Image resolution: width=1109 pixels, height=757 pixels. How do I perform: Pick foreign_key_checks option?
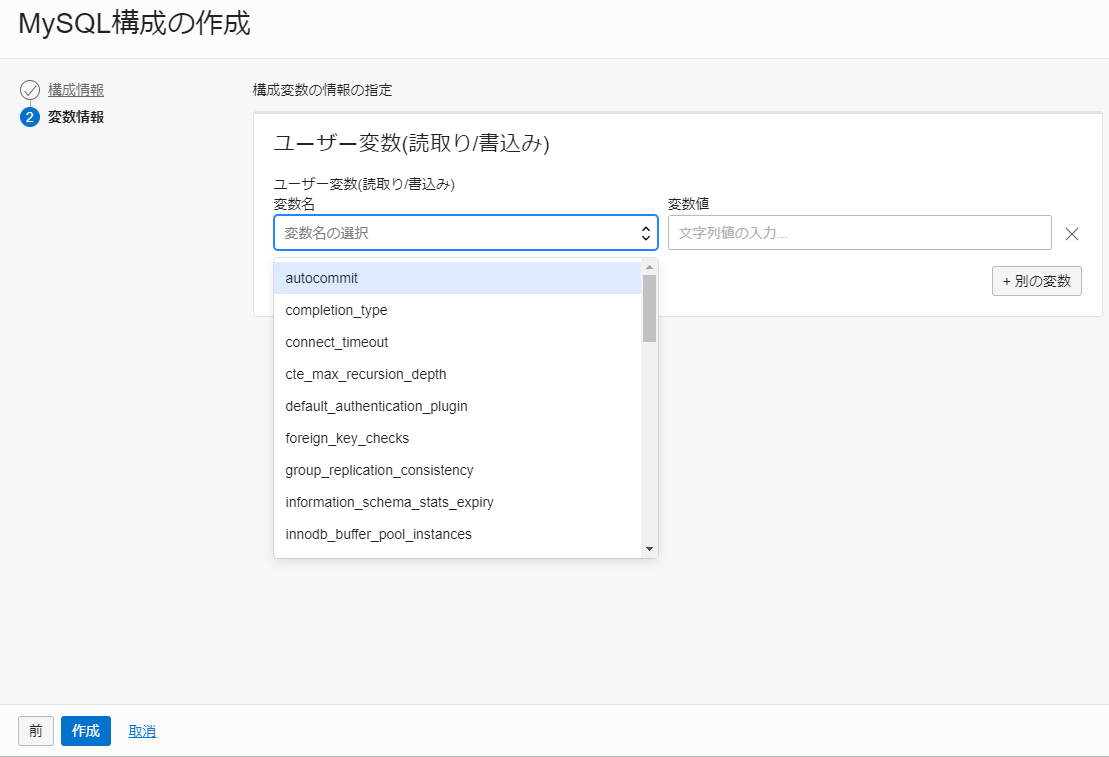click(x=457, y=438)
